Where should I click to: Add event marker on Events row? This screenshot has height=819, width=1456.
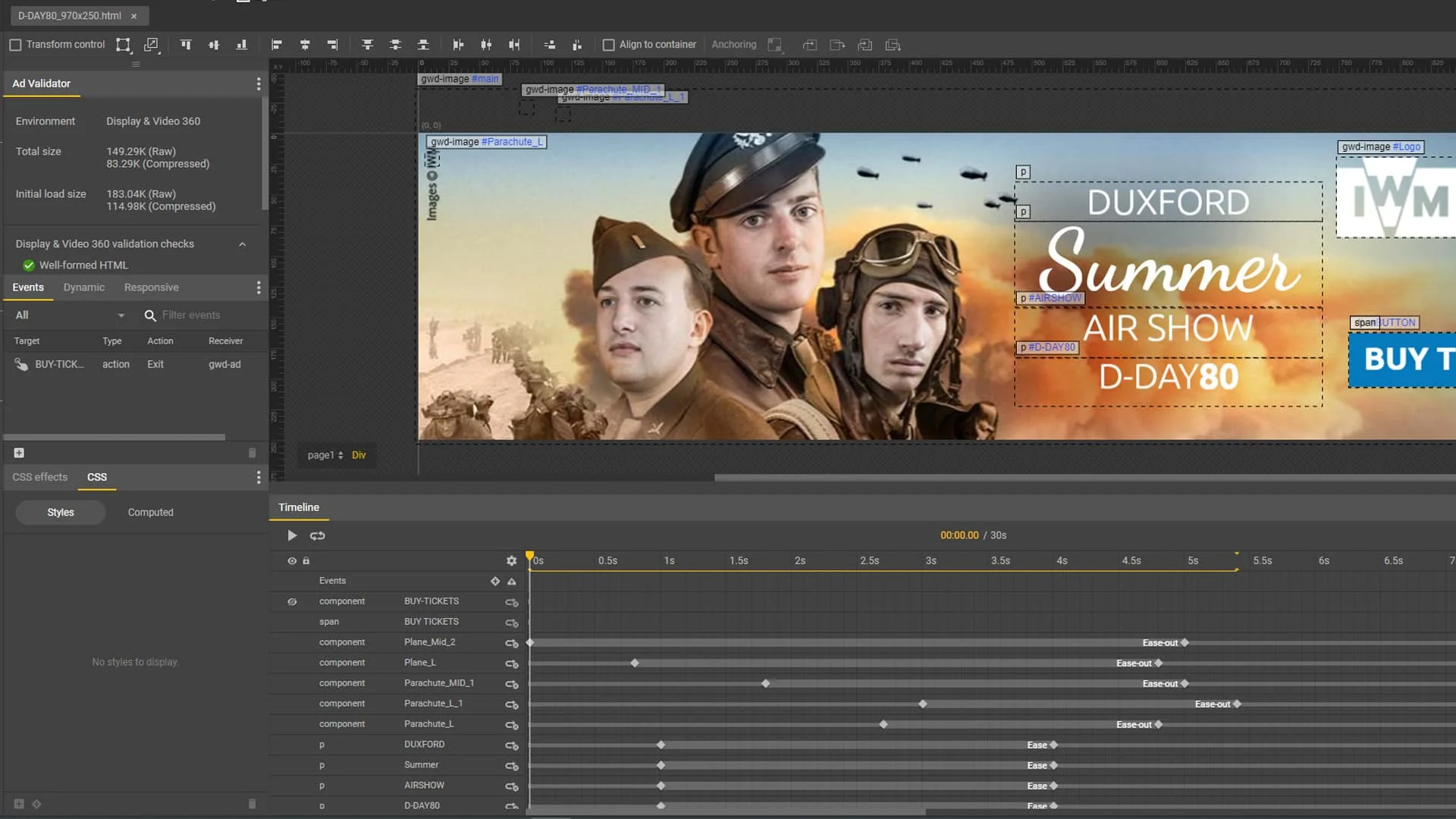[495, 582]
